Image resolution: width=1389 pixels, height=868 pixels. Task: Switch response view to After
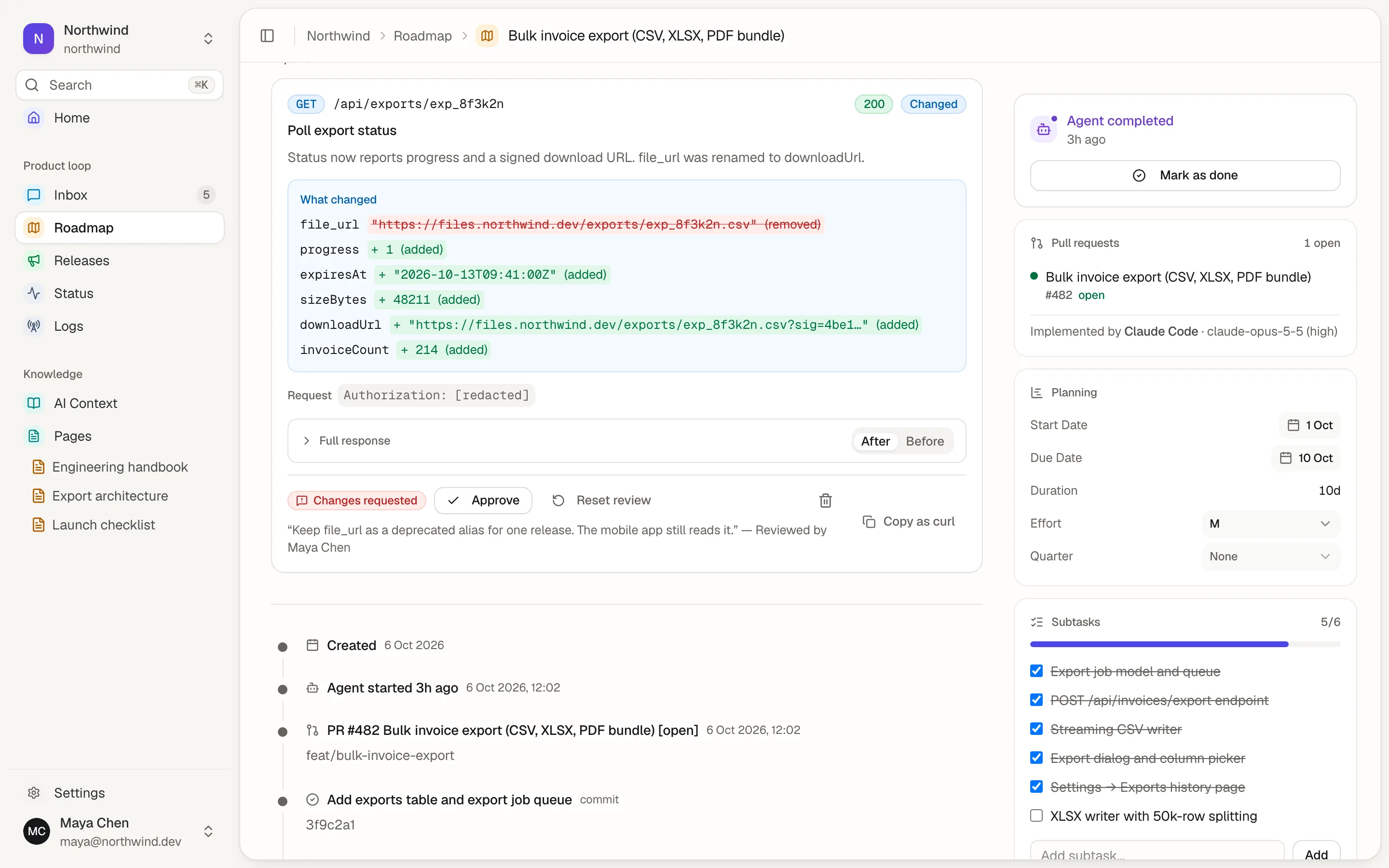pos(875,441)
